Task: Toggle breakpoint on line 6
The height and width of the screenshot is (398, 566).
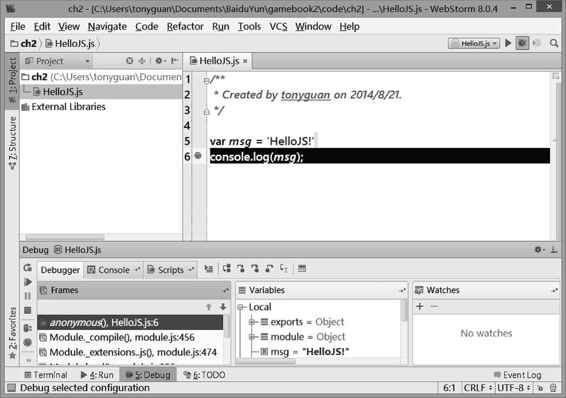Action: [198, 156]
